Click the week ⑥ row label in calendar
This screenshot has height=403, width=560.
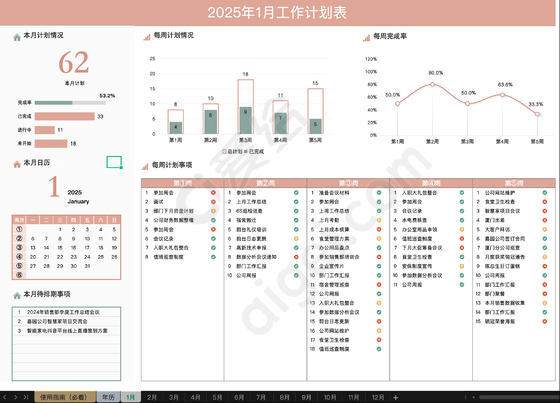tap(19, 275)
